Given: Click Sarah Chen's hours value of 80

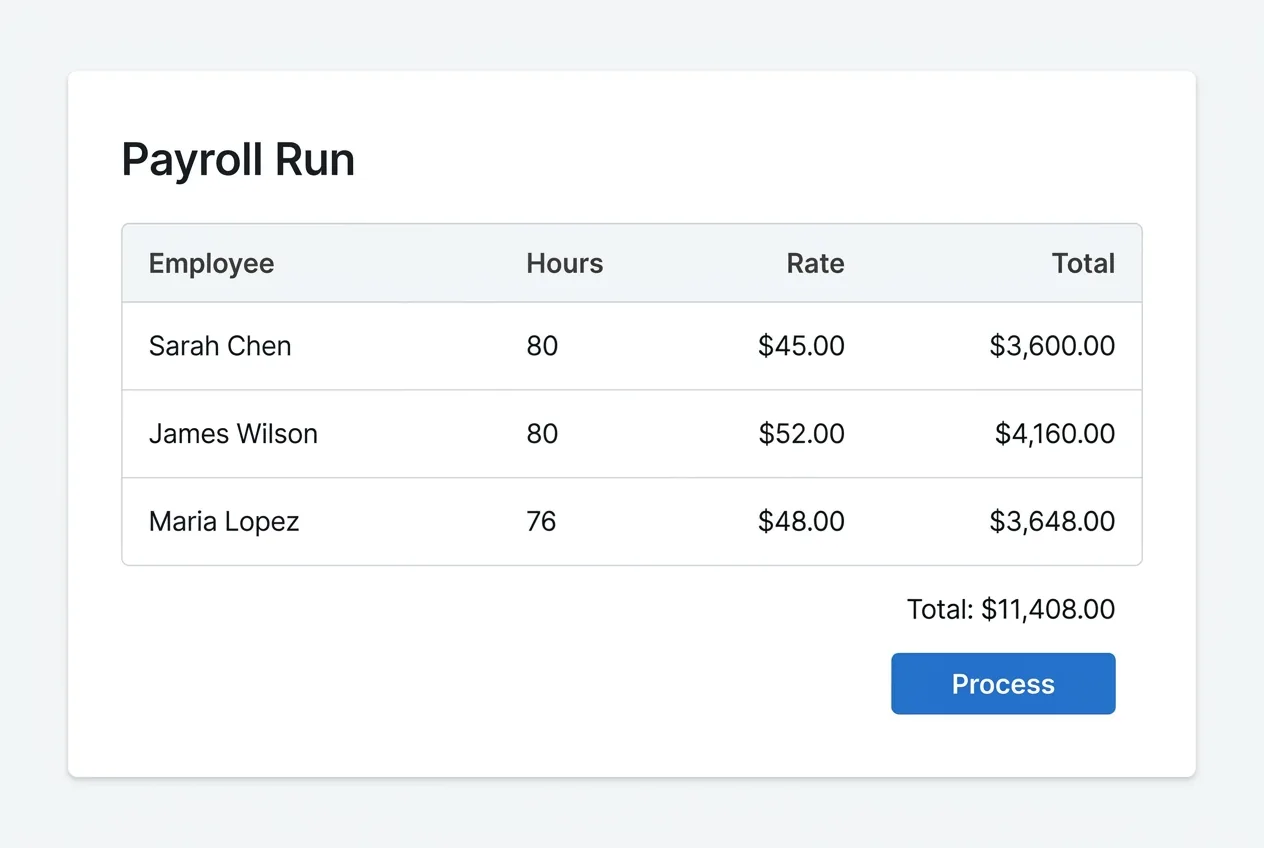Looking at the screenshot, I should click(x=542, y=345).
